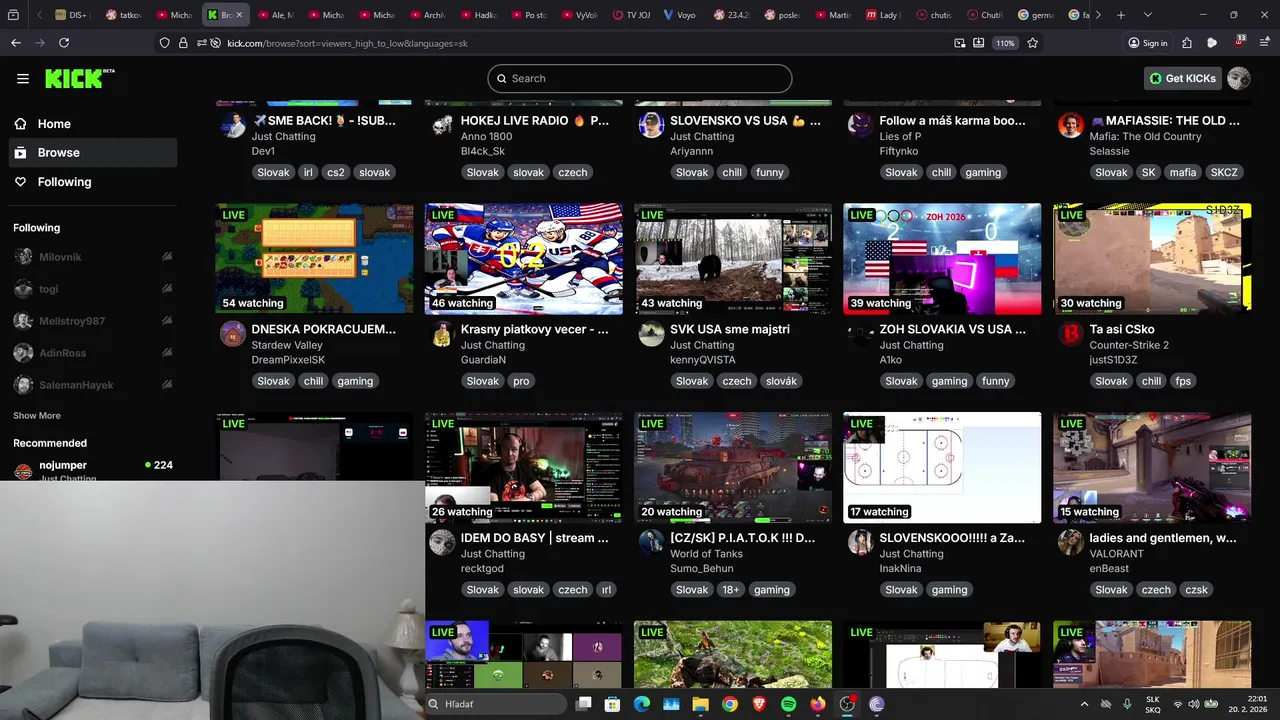Screen dimensions: 1280x720
Task: Click Selassie channel avatar
Action: click(1071, 126)
